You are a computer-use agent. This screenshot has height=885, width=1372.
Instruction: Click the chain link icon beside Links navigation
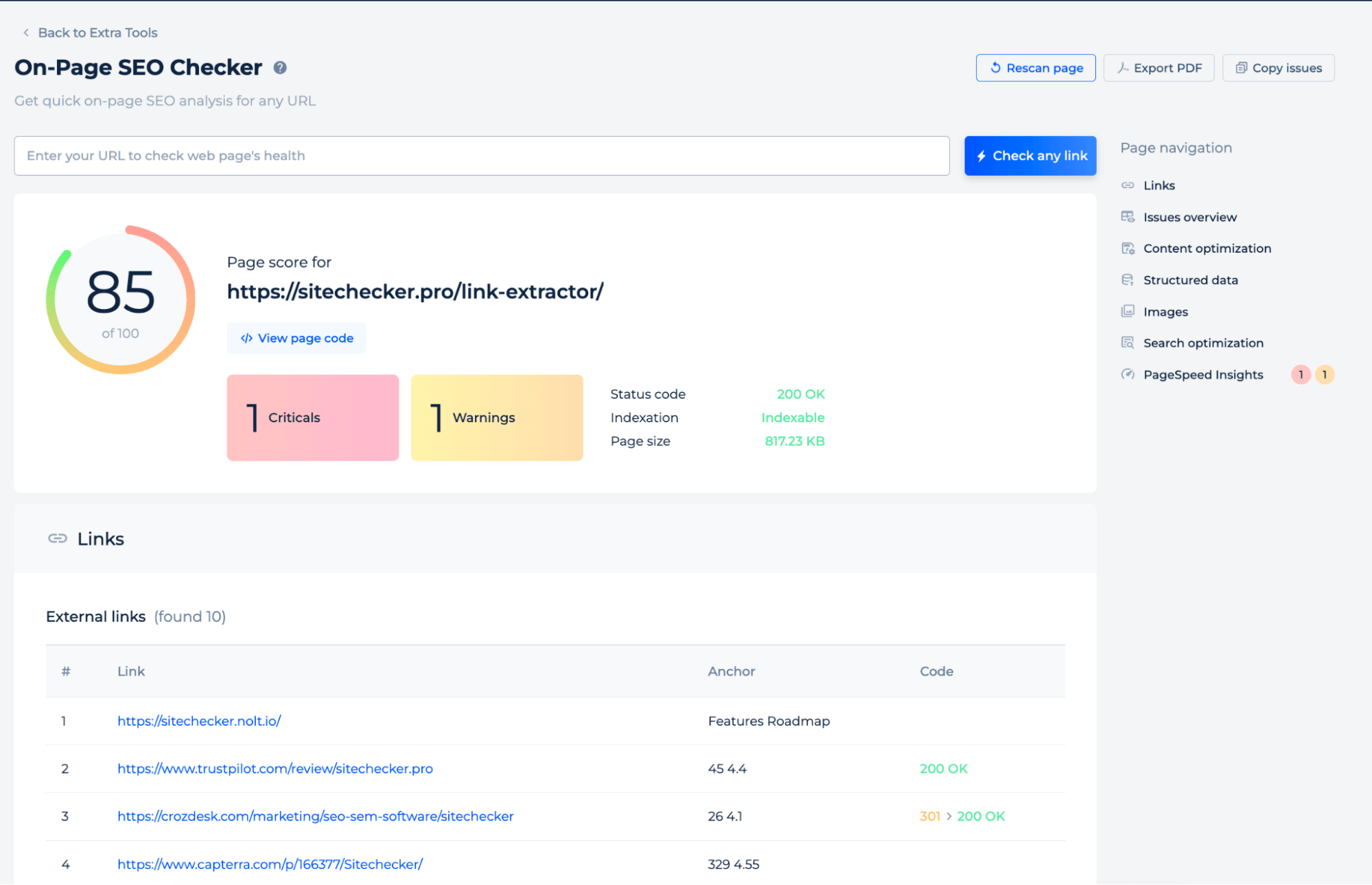pyautogui.click(x=1128, y=185)
